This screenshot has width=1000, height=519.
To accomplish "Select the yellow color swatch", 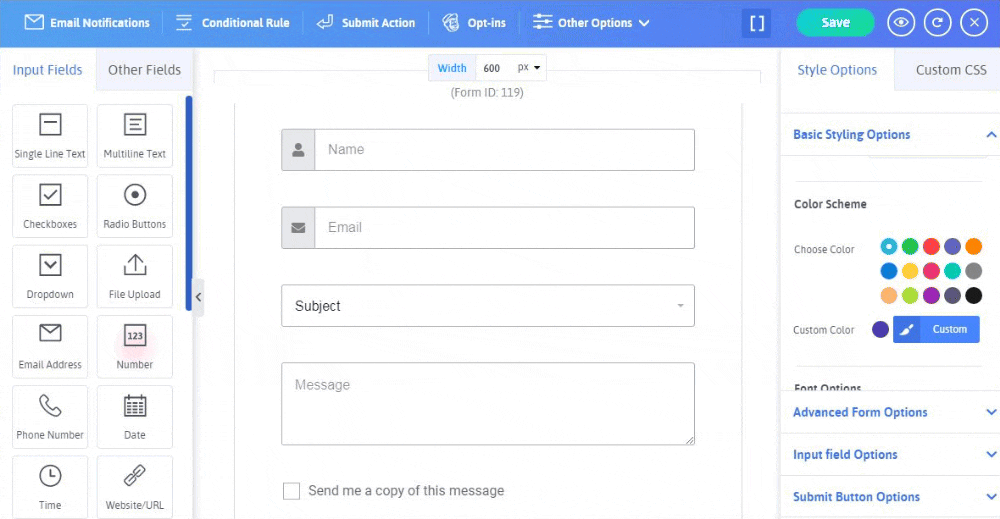I will tap(910, 271).
